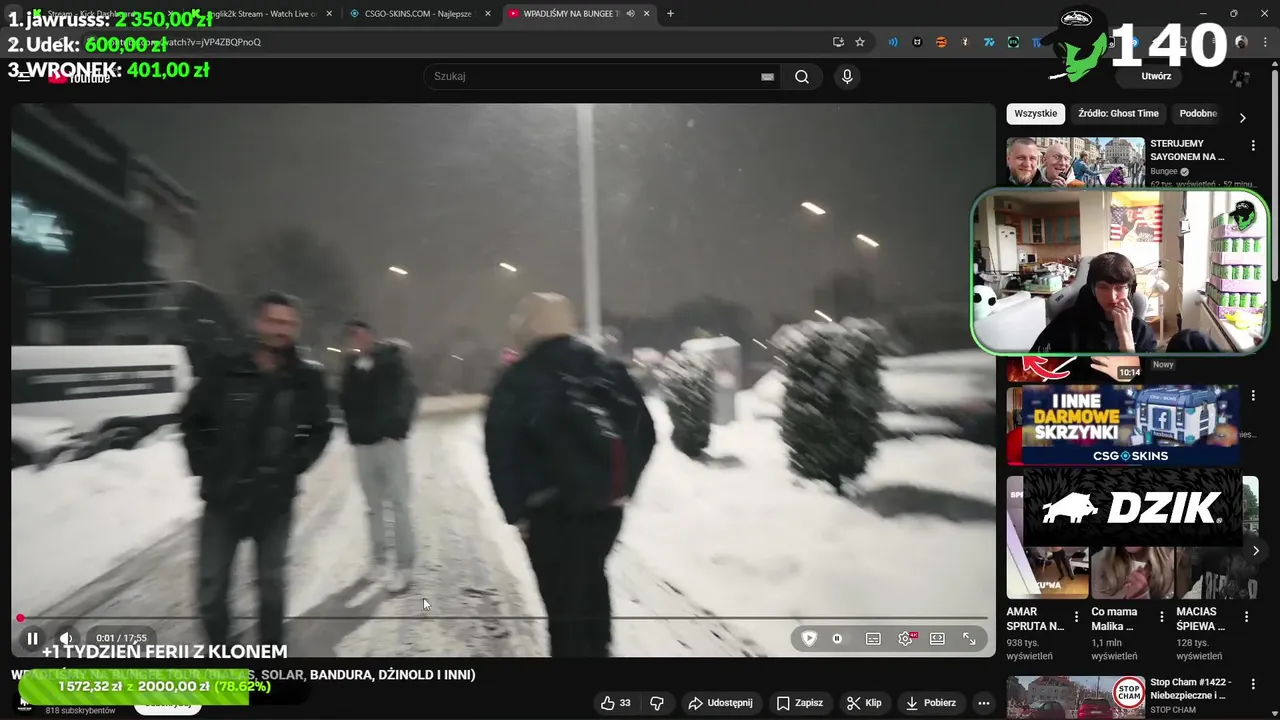Click install app icon in address bar
This screenshot has width=1280, height=720.
(838, 42)
